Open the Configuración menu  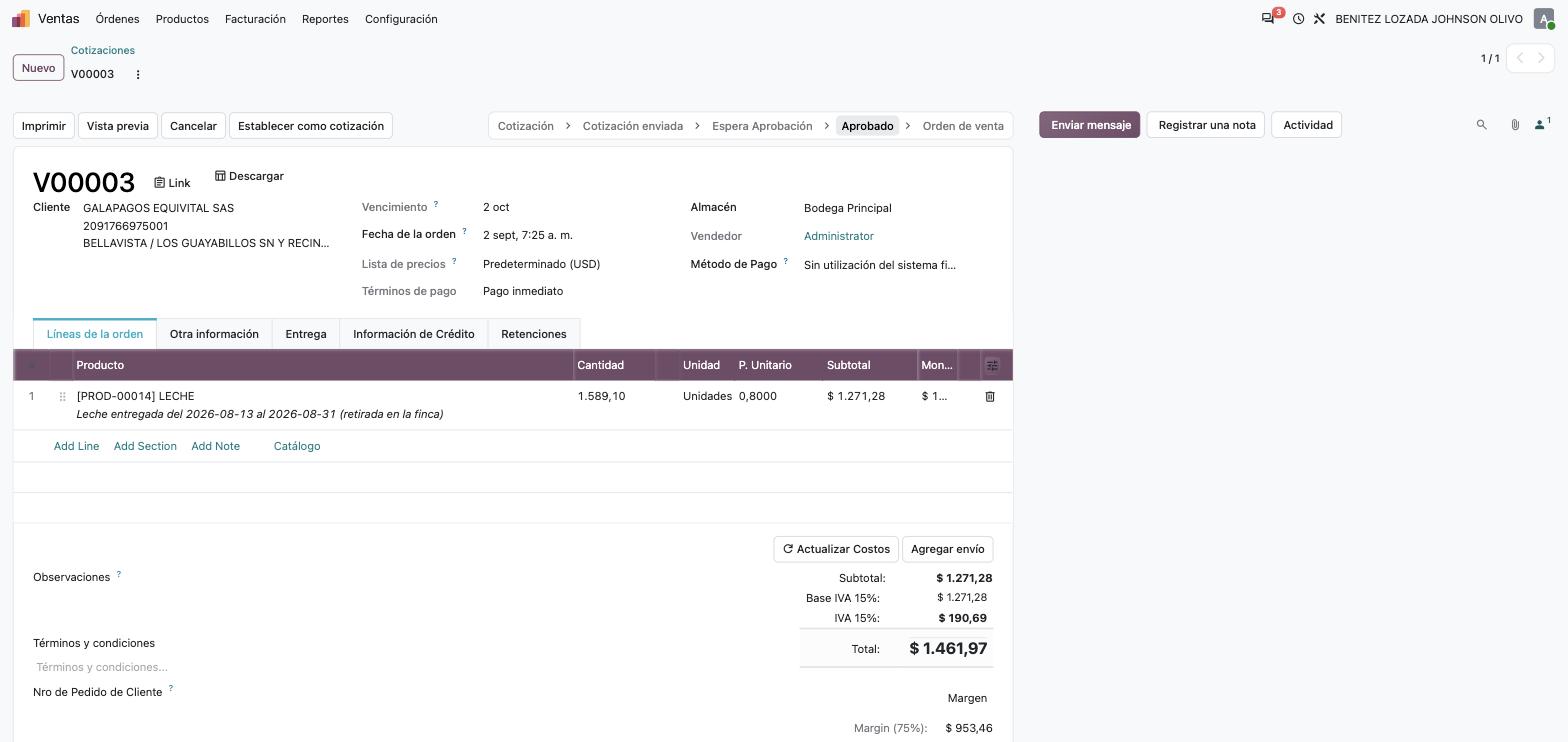(x=401, y=19)
